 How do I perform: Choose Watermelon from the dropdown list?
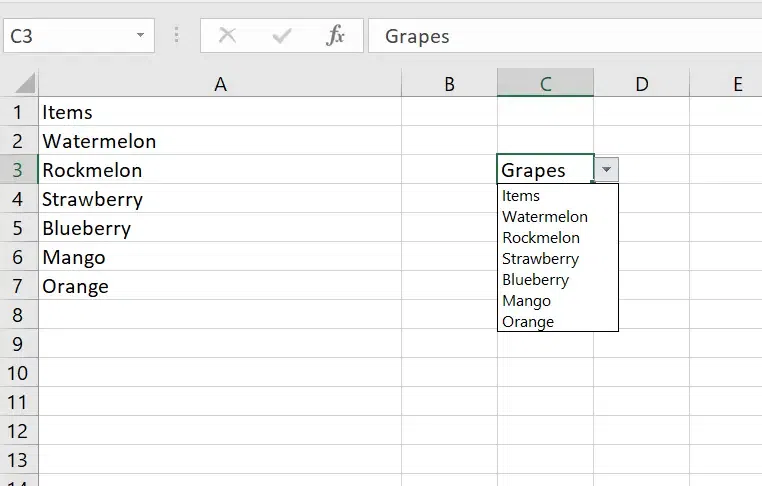(545, 217)
